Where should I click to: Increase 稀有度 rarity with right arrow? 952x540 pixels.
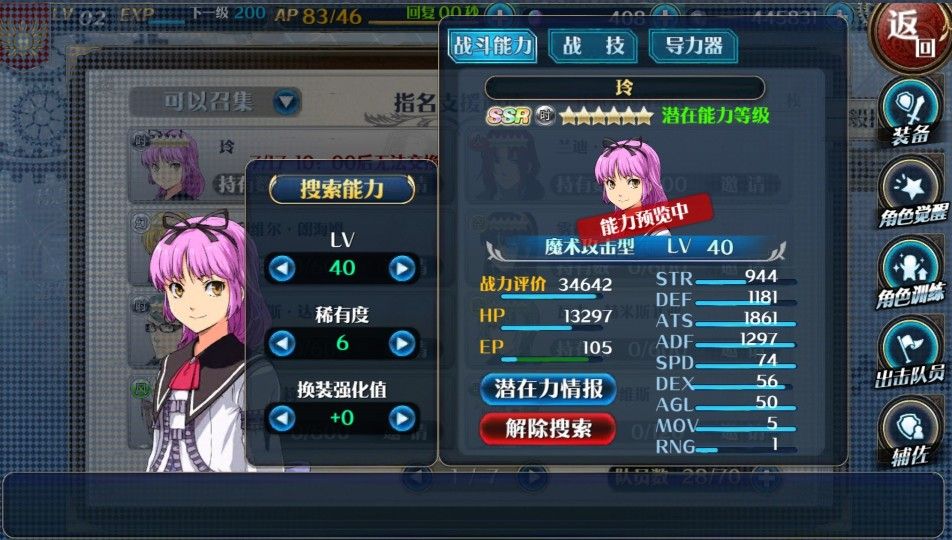click(402, 344)
